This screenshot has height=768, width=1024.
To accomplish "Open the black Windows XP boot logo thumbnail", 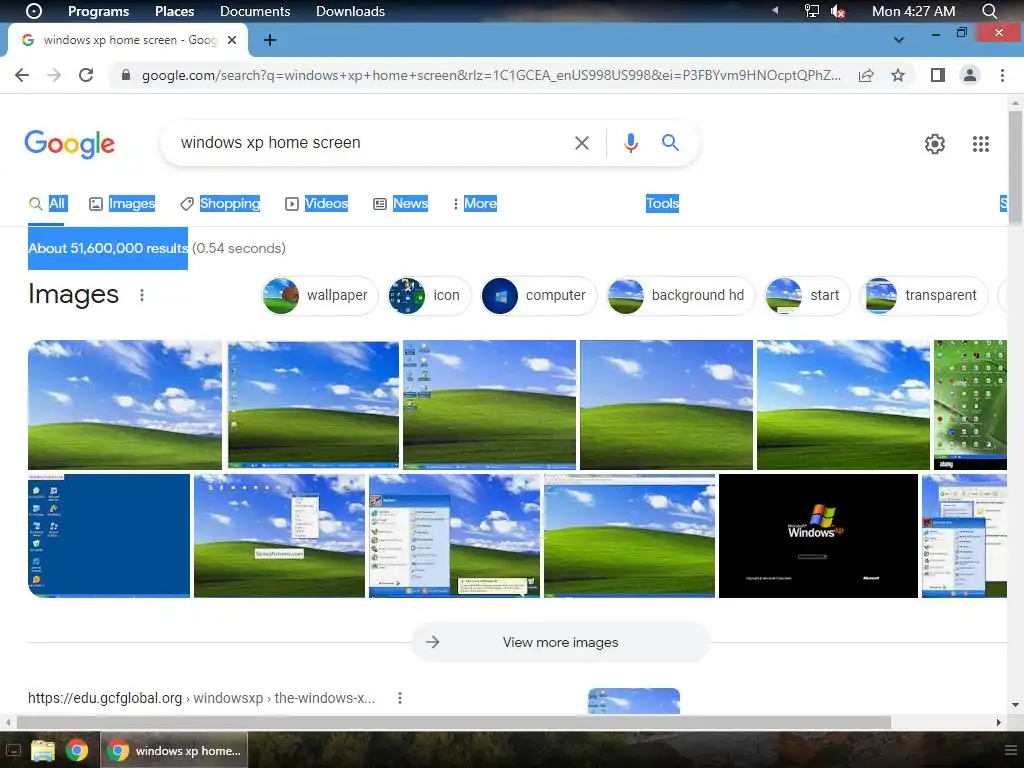I will 818,536.
